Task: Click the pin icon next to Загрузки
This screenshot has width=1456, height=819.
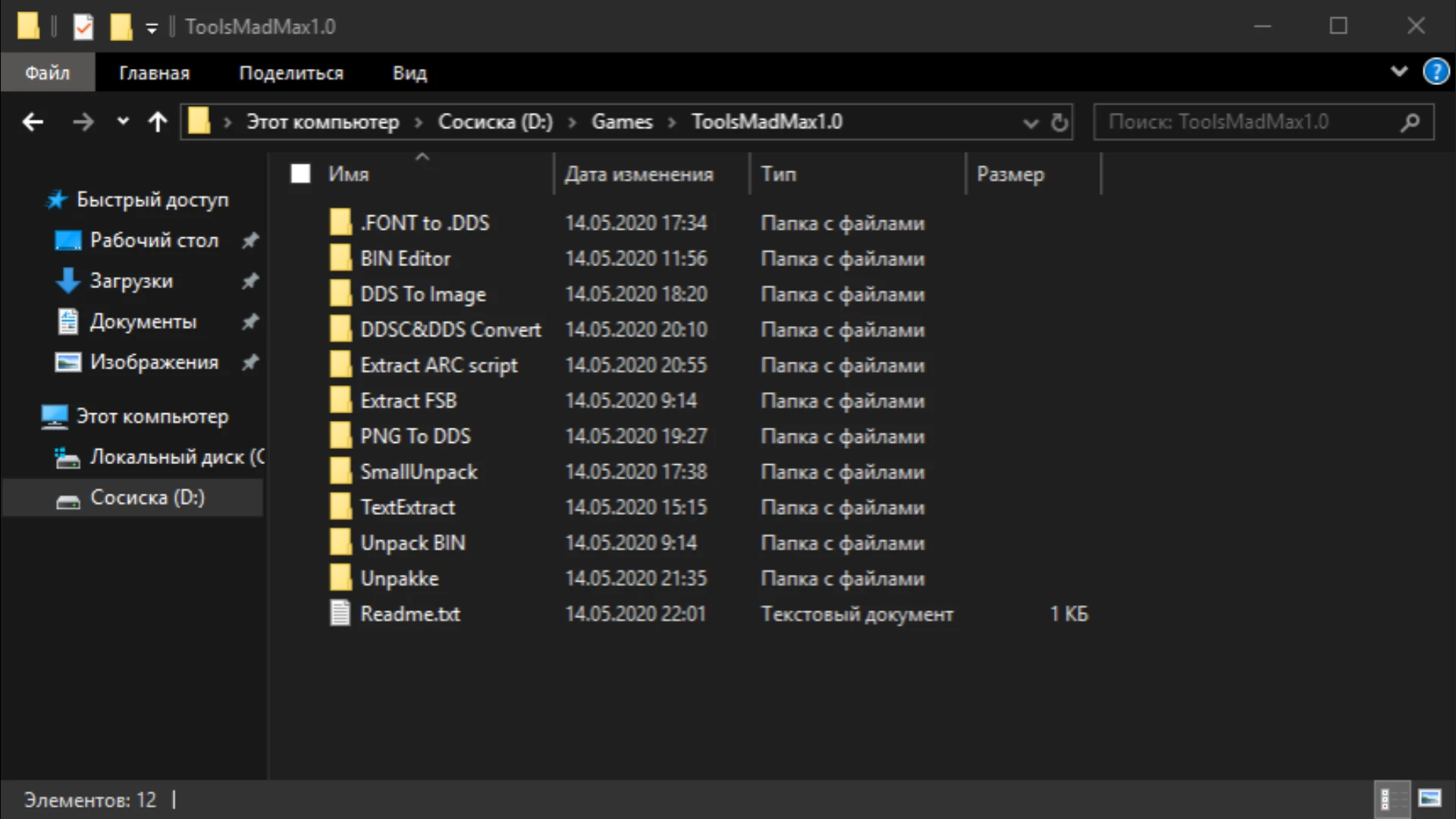Action: tap(250, 281)
